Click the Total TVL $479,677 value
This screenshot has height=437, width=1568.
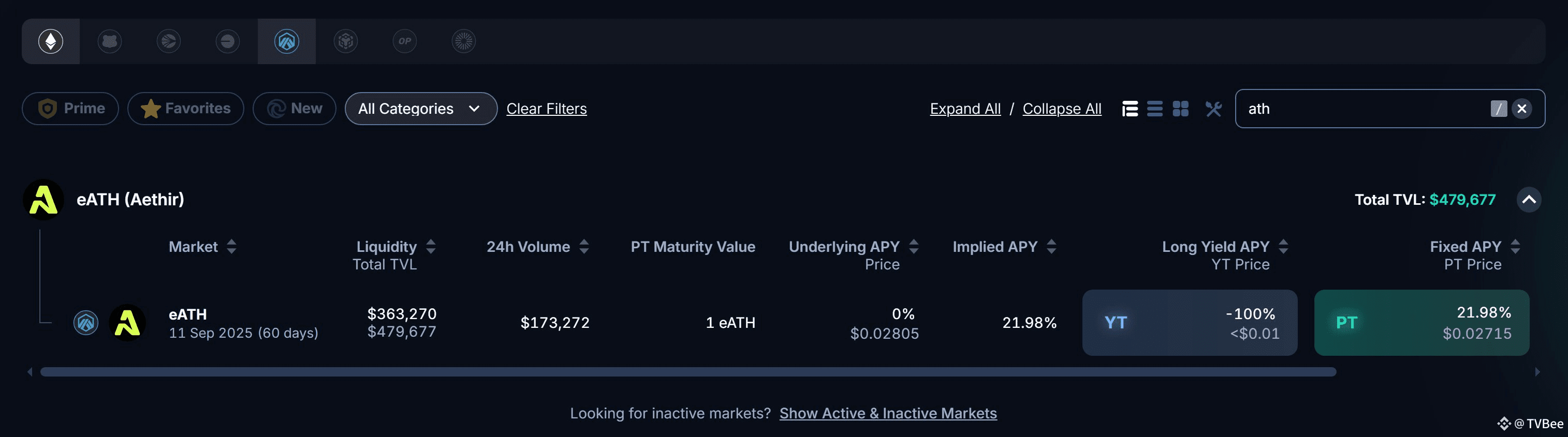coord(1462,200)
